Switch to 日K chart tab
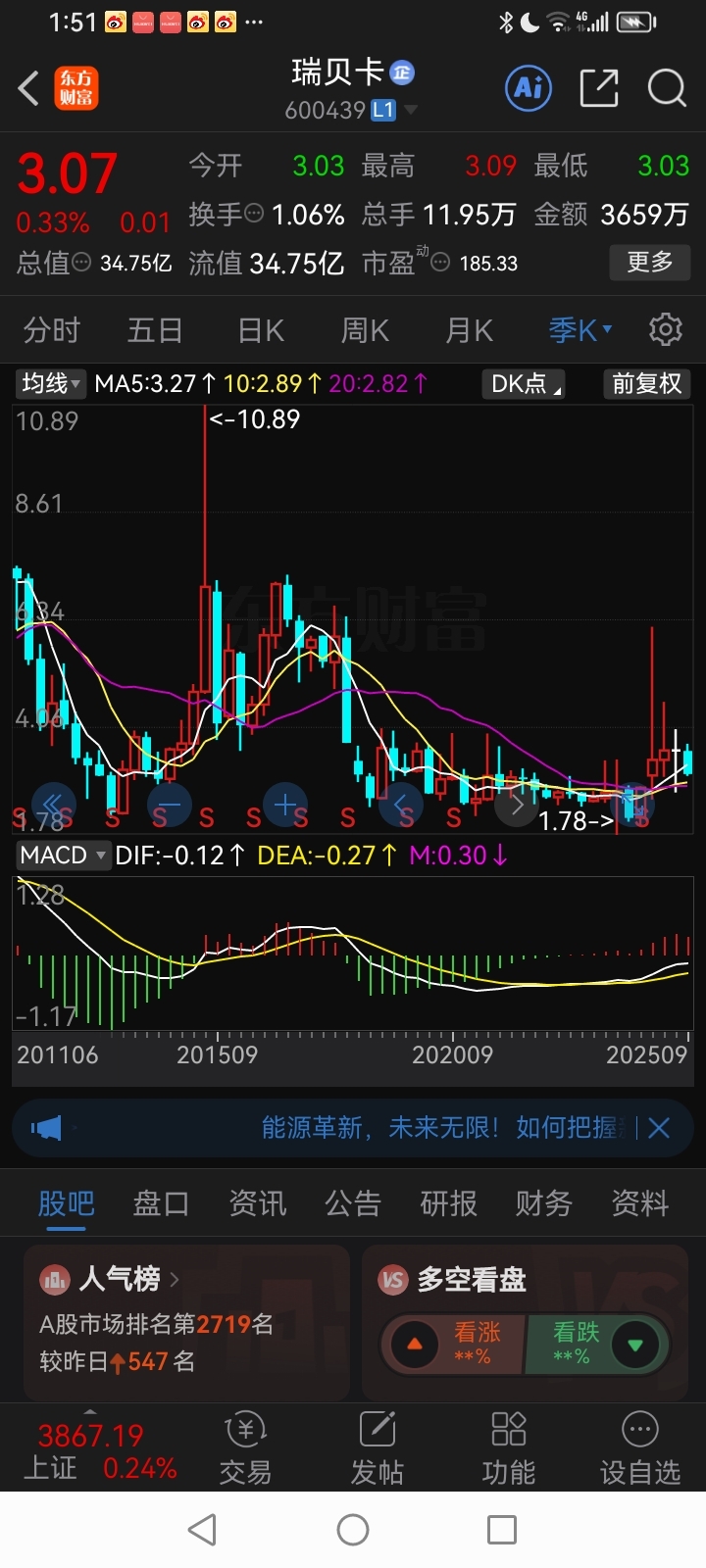Screen dimensions: 706x1568 pyautogui.click(x=261, y=330)
